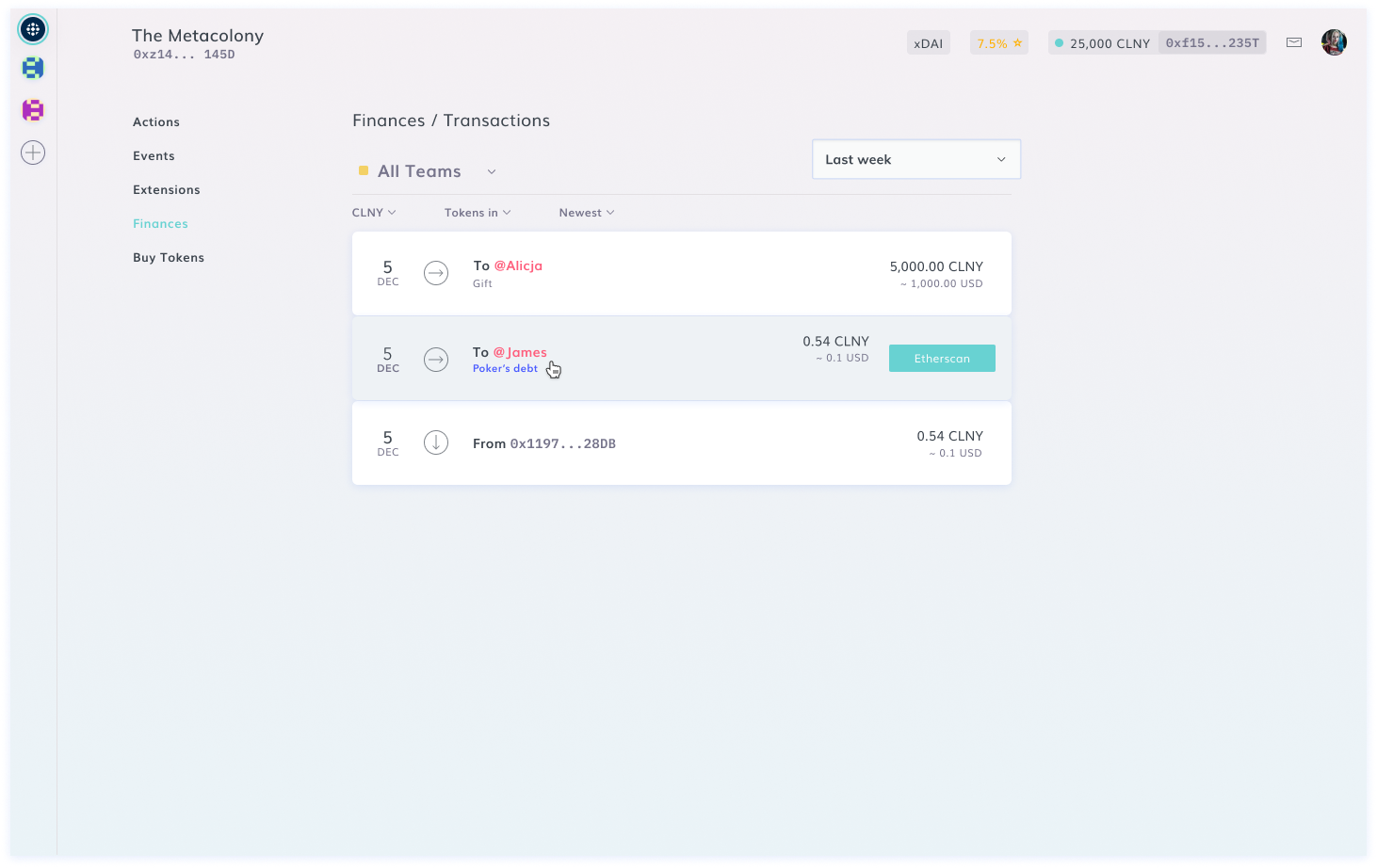Click the 5 DEC date on 0x1197 row
This screenshot has width=1377, height=868.
(388, 443)
